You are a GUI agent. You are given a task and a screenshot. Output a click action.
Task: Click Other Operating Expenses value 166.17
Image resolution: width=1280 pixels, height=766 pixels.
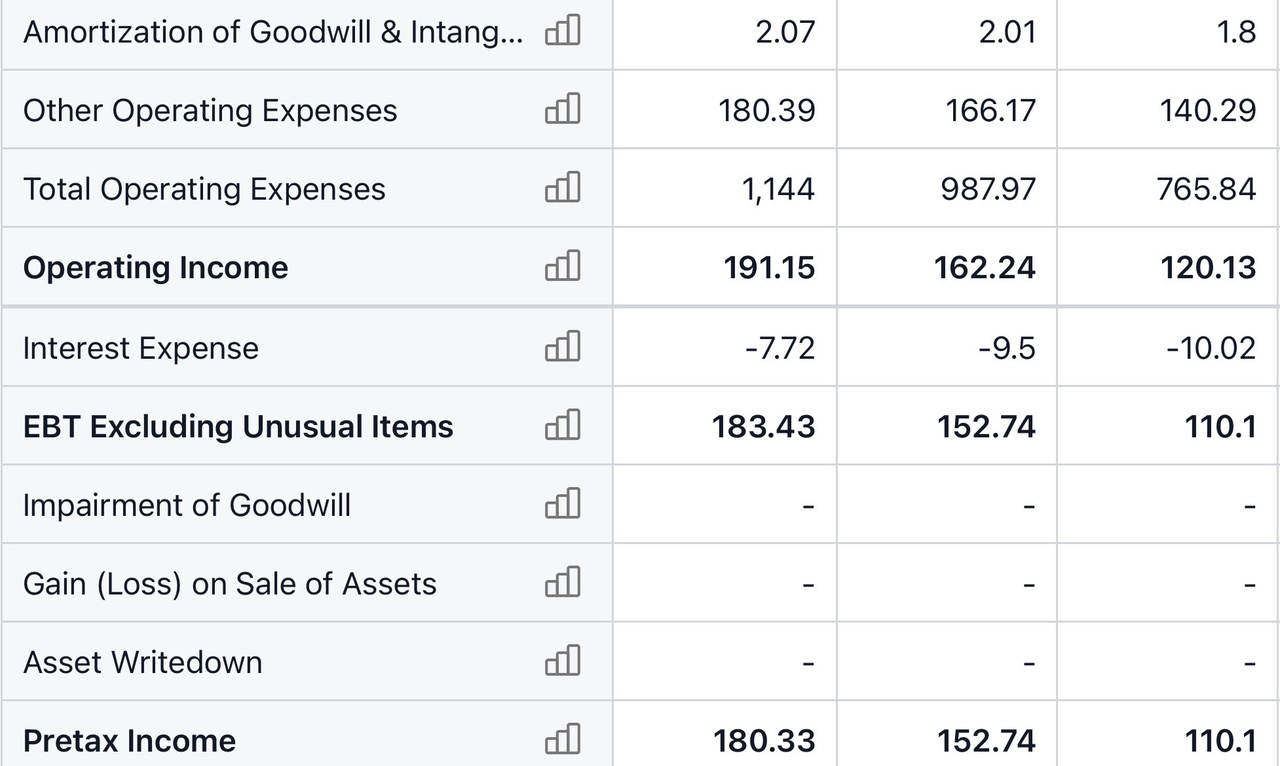click(990, 110)
